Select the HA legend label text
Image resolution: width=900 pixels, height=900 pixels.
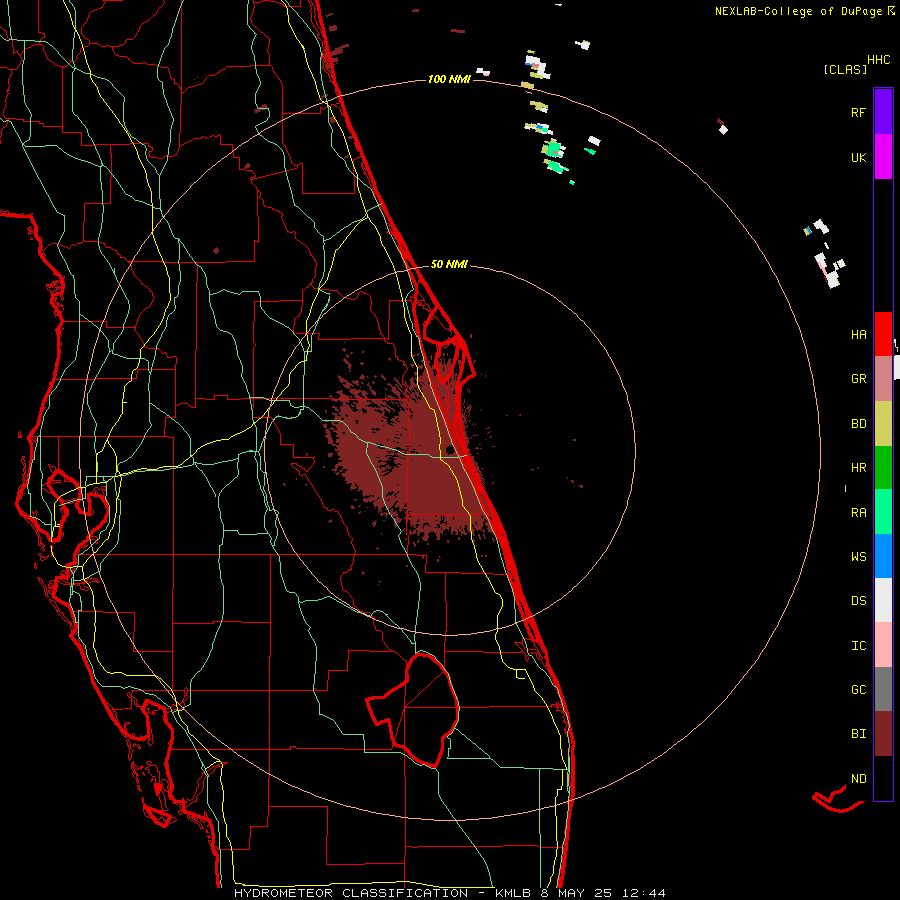click(858, 335)
